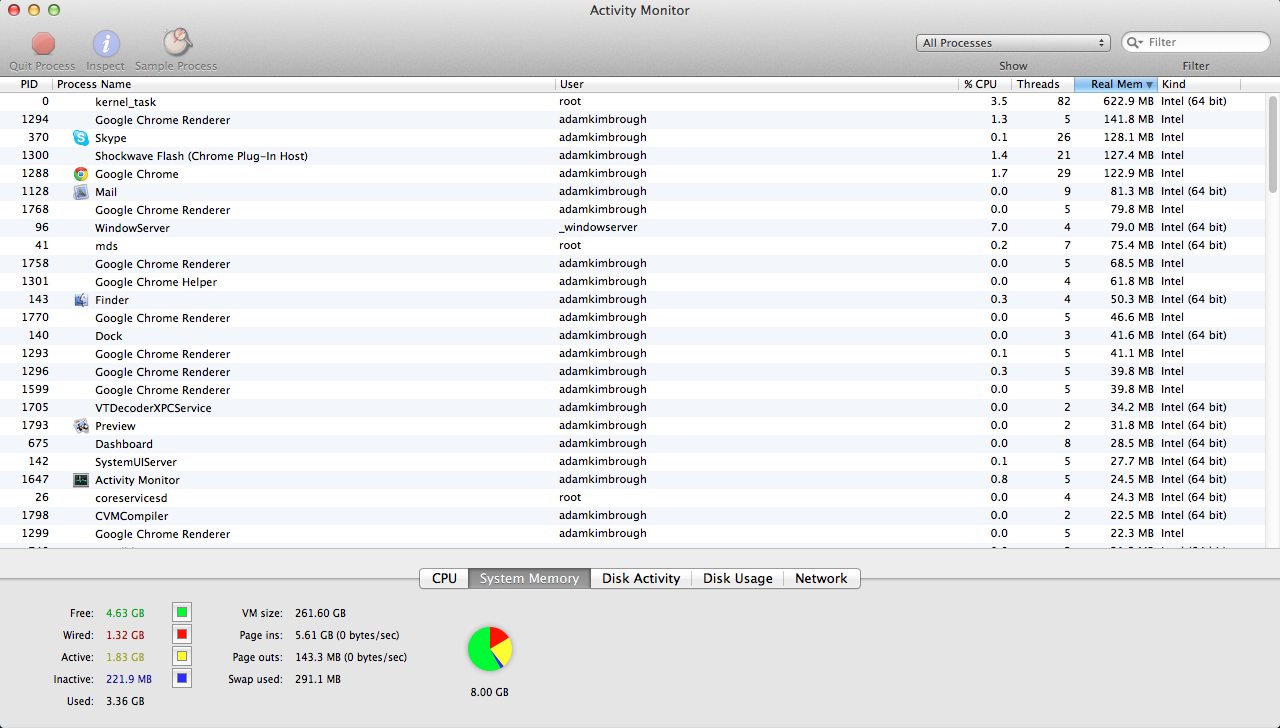Viewport: 1280px width, 728px height.
Task: Click Page outs value 143.3 MB
Action: [x=351, y=657]
